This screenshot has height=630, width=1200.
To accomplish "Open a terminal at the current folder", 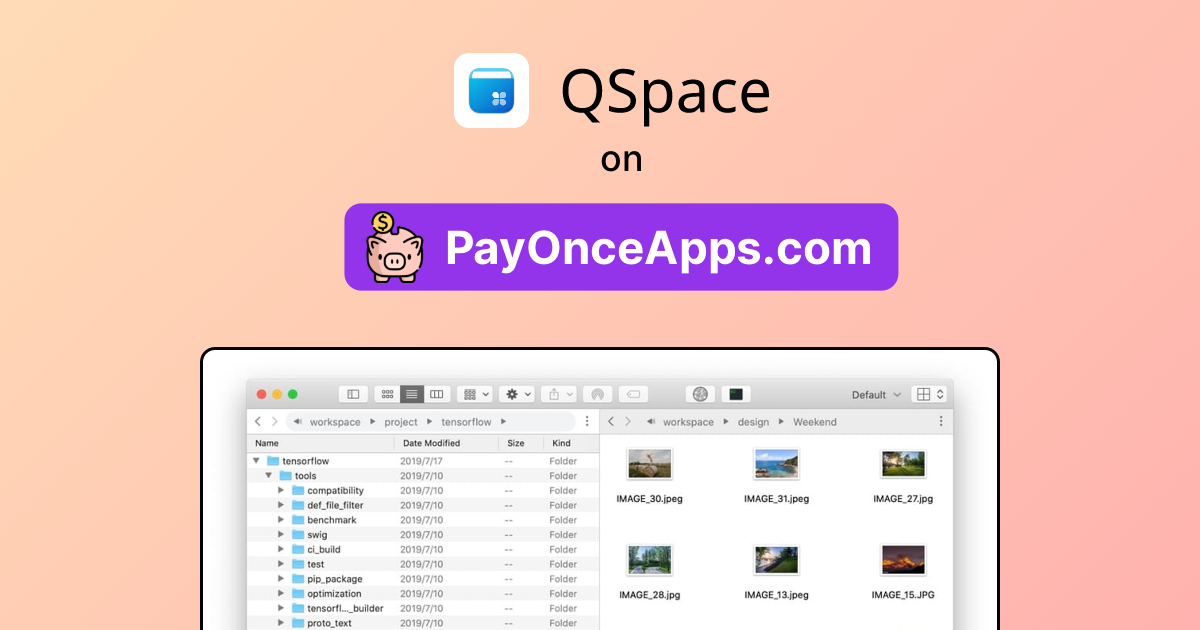I will click(x=734, y=393).
